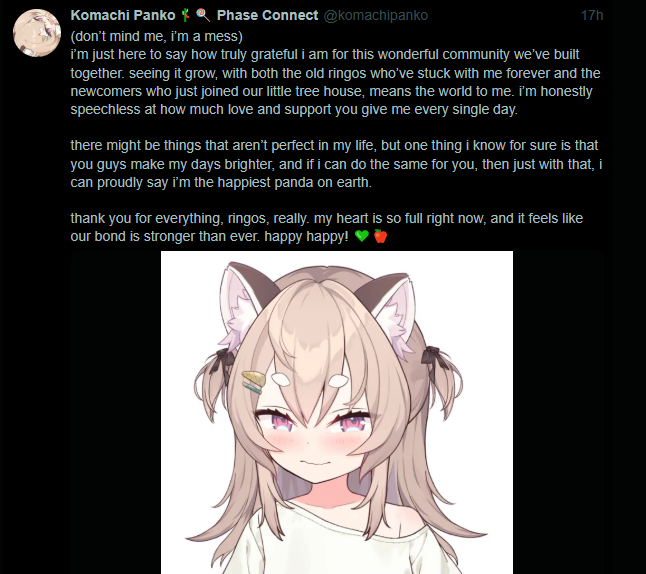Open the attached catgirl illustration
The height and width of the screenshot is (574, 646).
(x=337, y=412)
